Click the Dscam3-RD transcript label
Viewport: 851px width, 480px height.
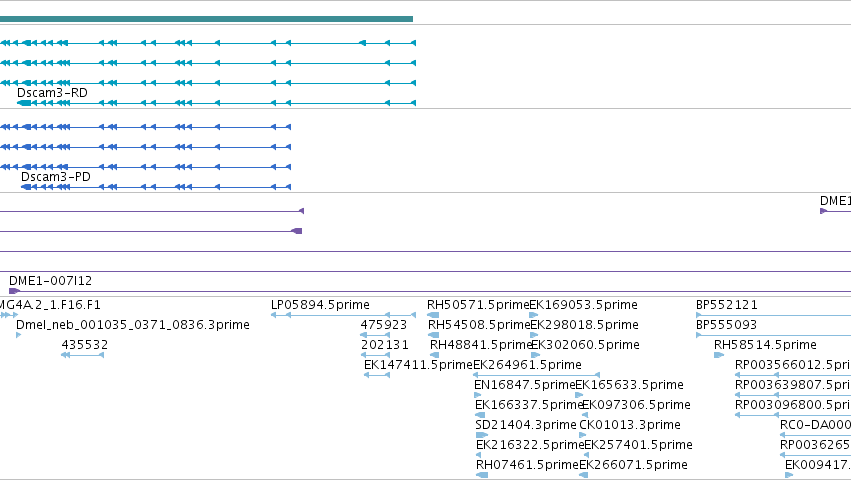[52, 93]
